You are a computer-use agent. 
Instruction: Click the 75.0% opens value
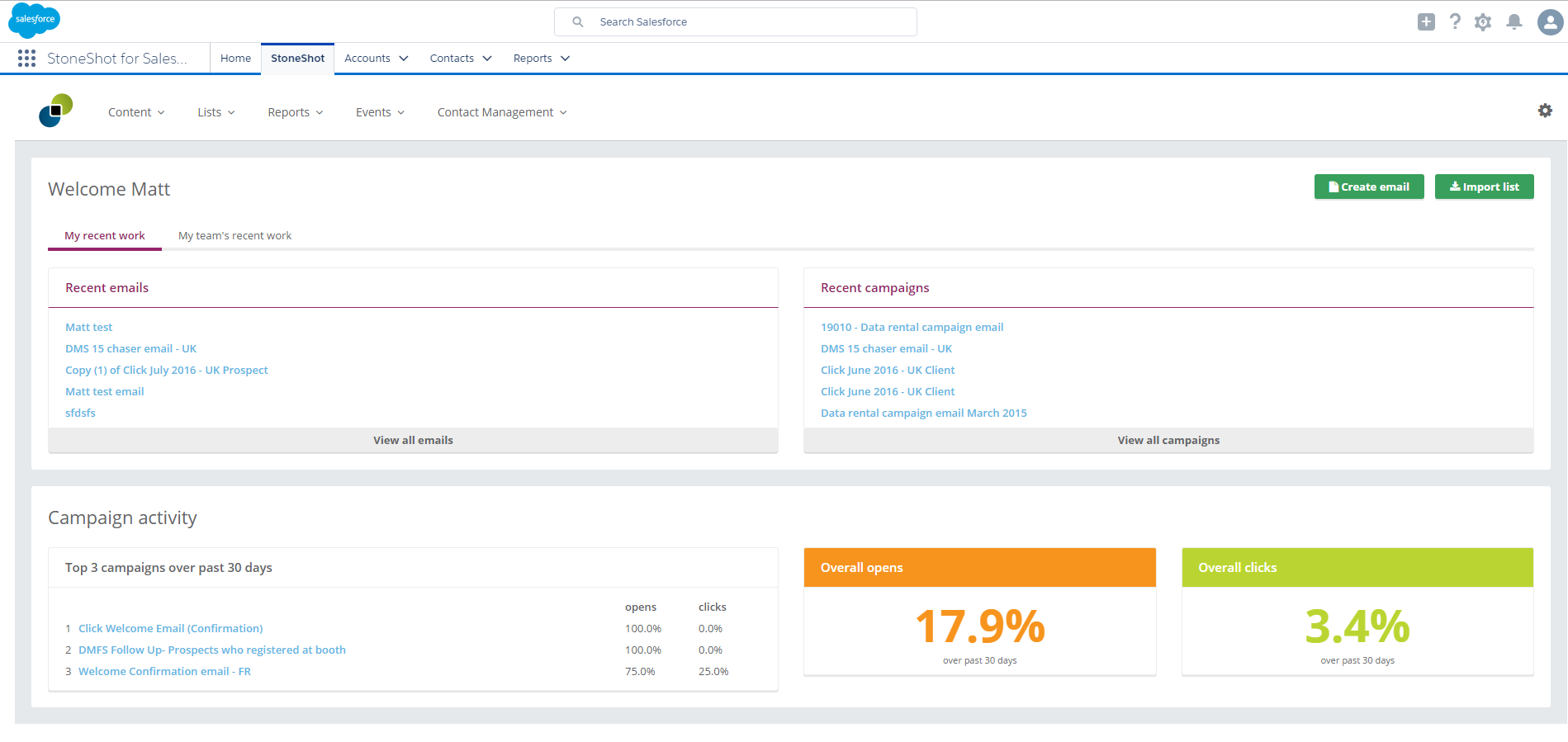(640, 672)
